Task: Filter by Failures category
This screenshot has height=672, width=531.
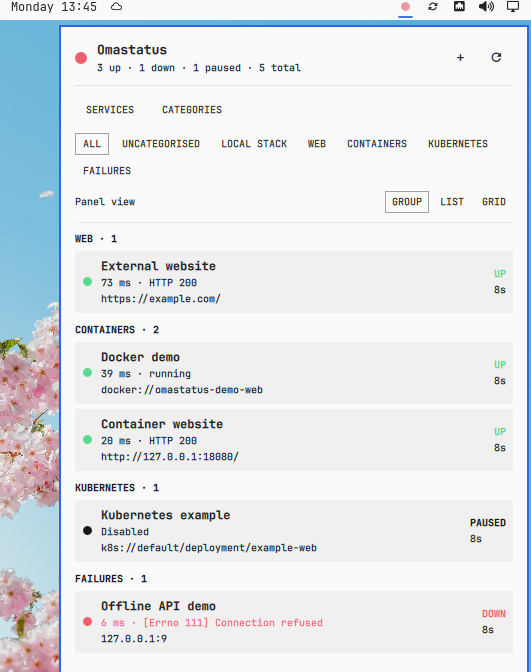Action: point(107,171)
